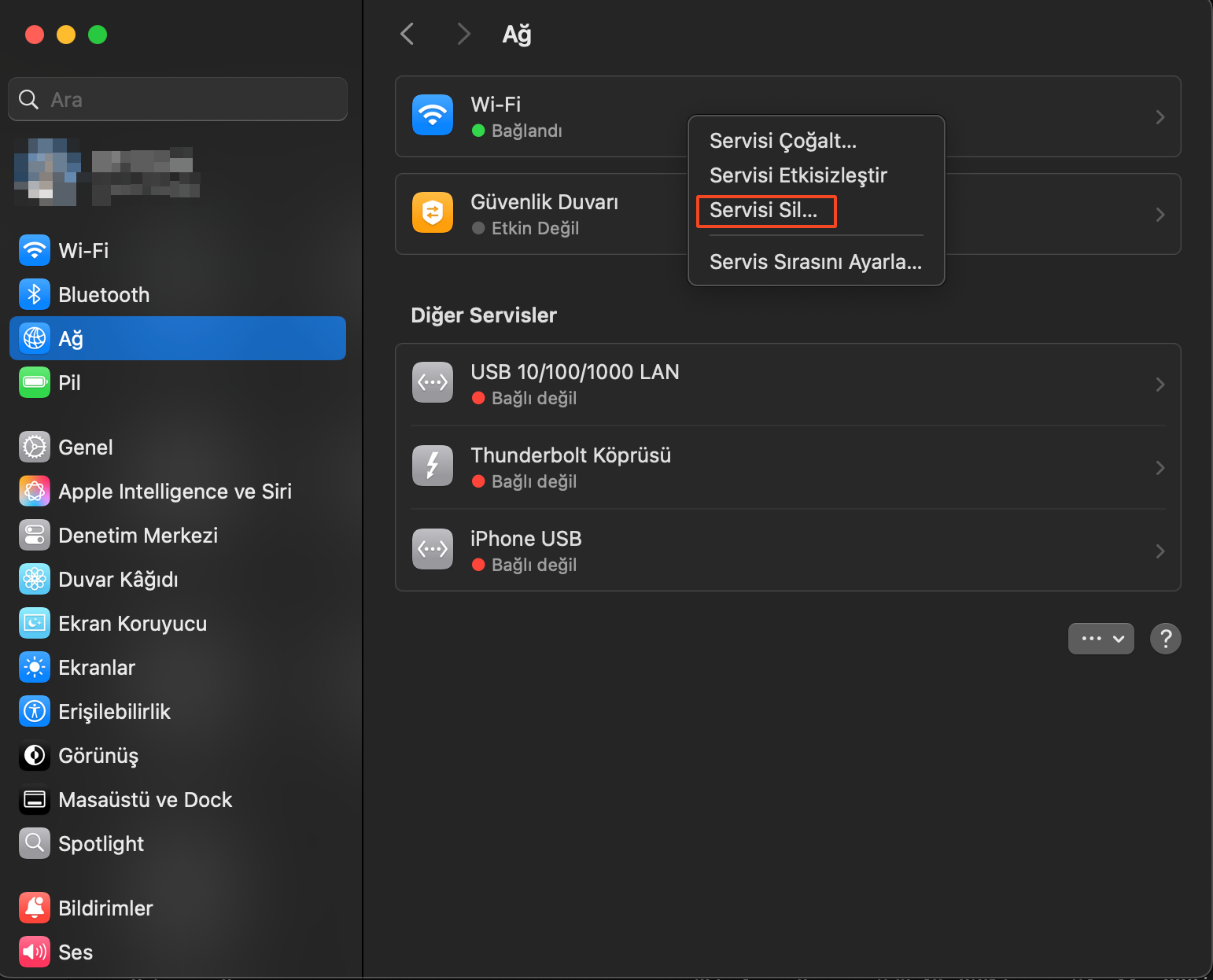Click the Thunderbolt Köprüsü service name
Image resolution: width=1213 pixels, height=980 pixels.
[x=571, y=455]
